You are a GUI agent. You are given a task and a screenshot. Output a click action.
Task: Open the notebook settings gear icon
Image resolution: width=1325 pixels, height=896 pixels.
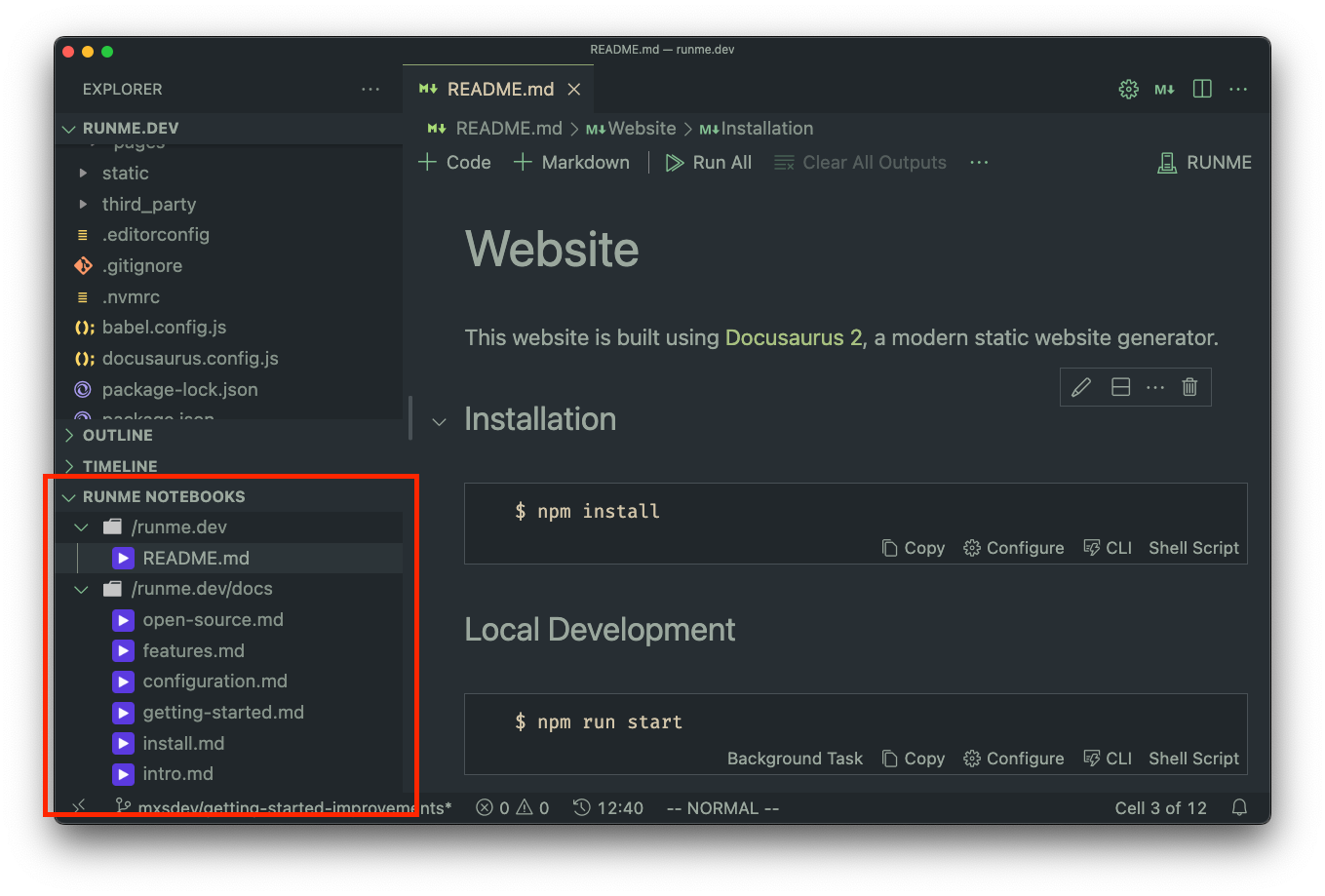pos(1128,89)
